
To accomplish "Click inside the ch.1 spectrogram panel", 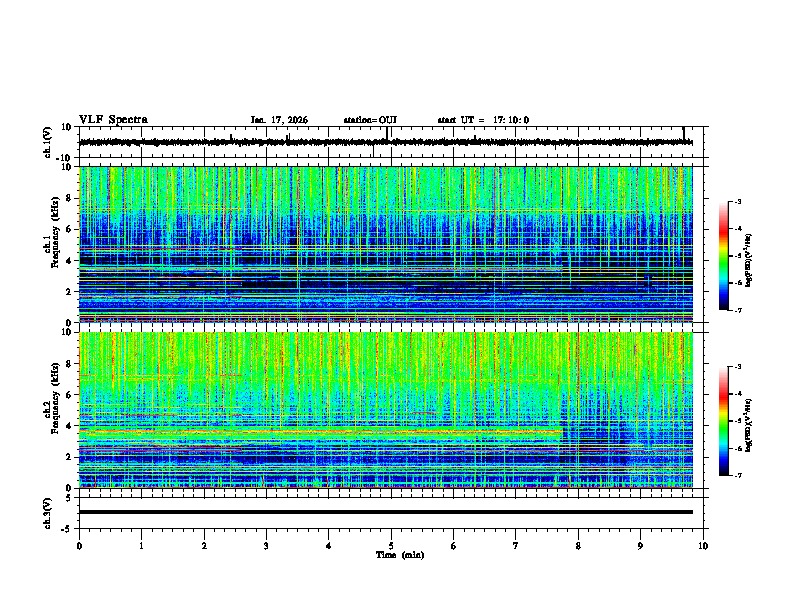I will pyautogui.click(x=385, y=244).
